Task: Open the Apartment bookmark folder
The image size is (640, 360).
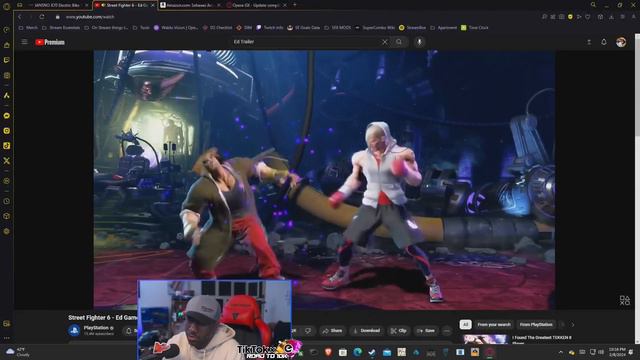Action: [x=444, y=28]
